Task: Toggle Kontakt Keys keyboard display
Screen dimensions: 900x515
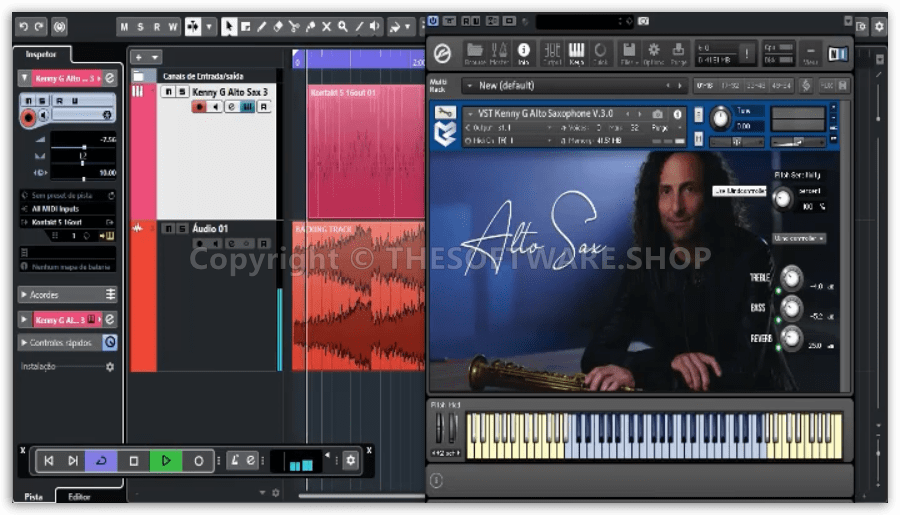Action: click(576, 53)
